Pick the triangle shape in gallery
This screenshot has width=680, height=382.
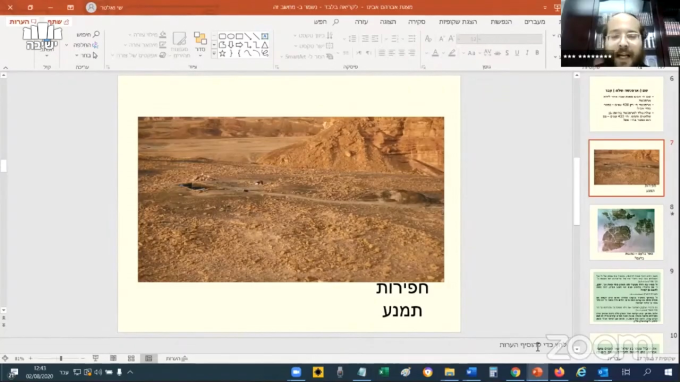[x=265, y=45]
